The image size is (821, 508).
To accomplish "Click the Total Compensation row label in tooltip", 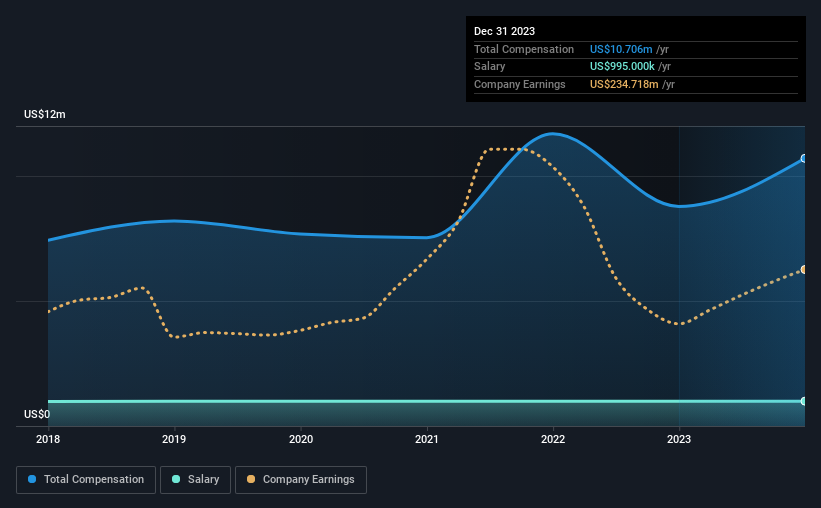I will click(x=524, y=49).
